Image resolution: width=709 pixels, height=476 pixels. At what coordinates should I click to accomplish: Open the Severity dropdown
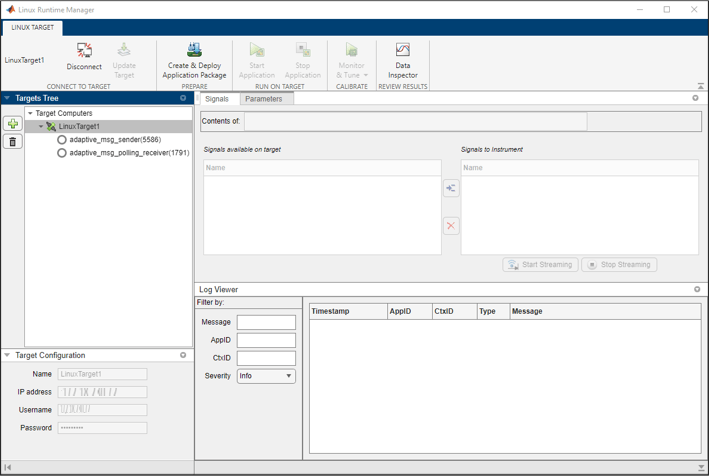pos(266,376)
